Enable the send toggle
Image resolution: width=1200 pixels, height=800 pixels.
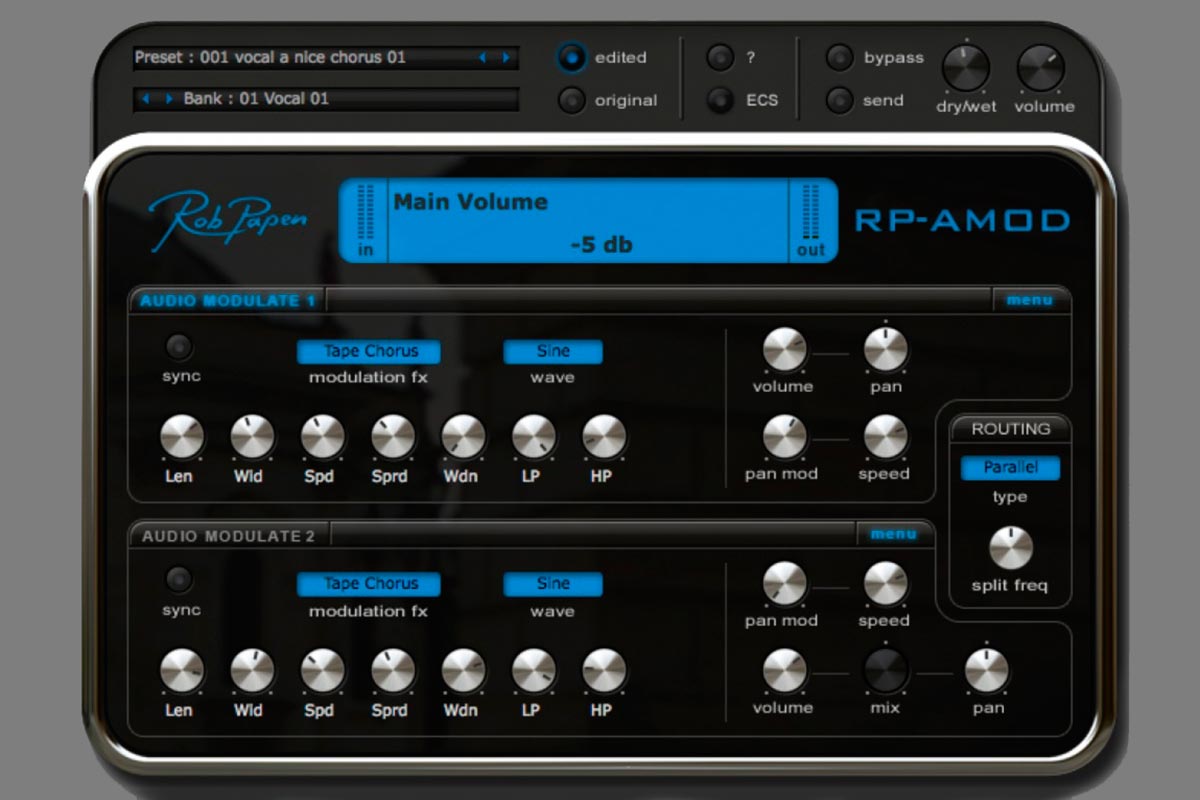(839, 101)
